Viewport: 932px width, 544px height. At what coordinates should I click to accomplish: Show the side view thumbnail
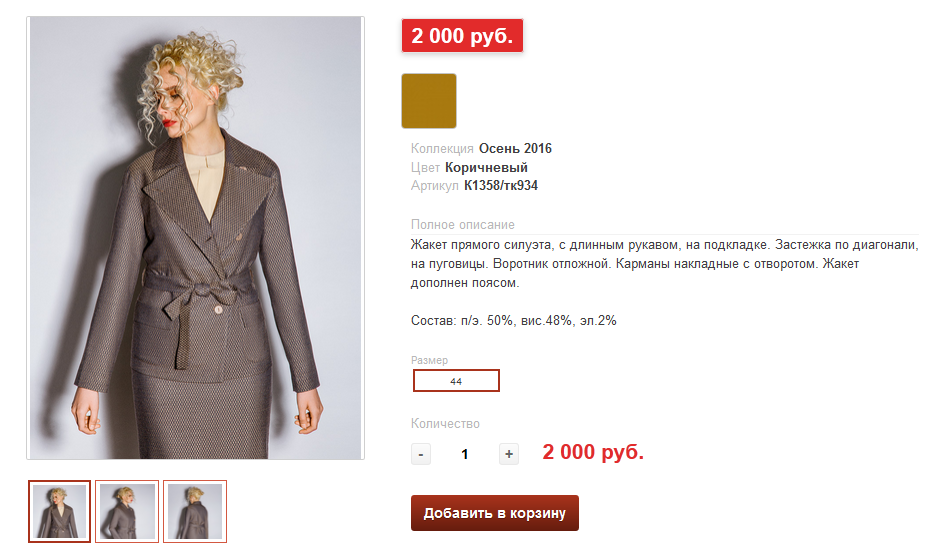point(127,511)
